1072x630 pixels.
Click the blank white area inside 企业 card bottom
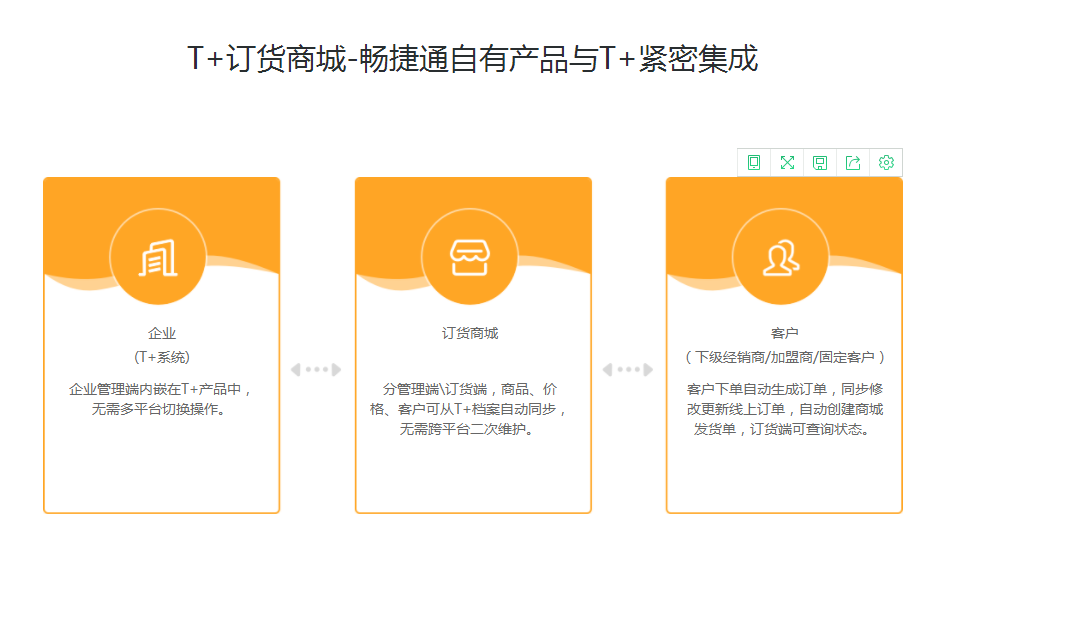[x=162, y=470]
